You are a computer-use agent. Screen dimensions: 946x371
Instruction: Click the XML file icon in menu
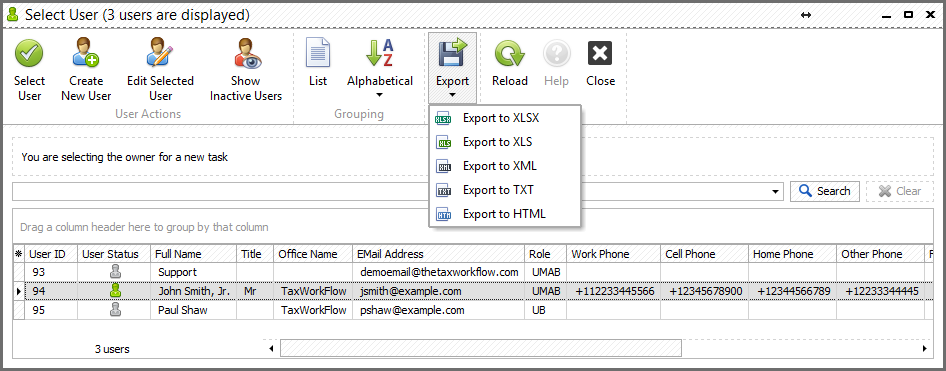point(443,166)
